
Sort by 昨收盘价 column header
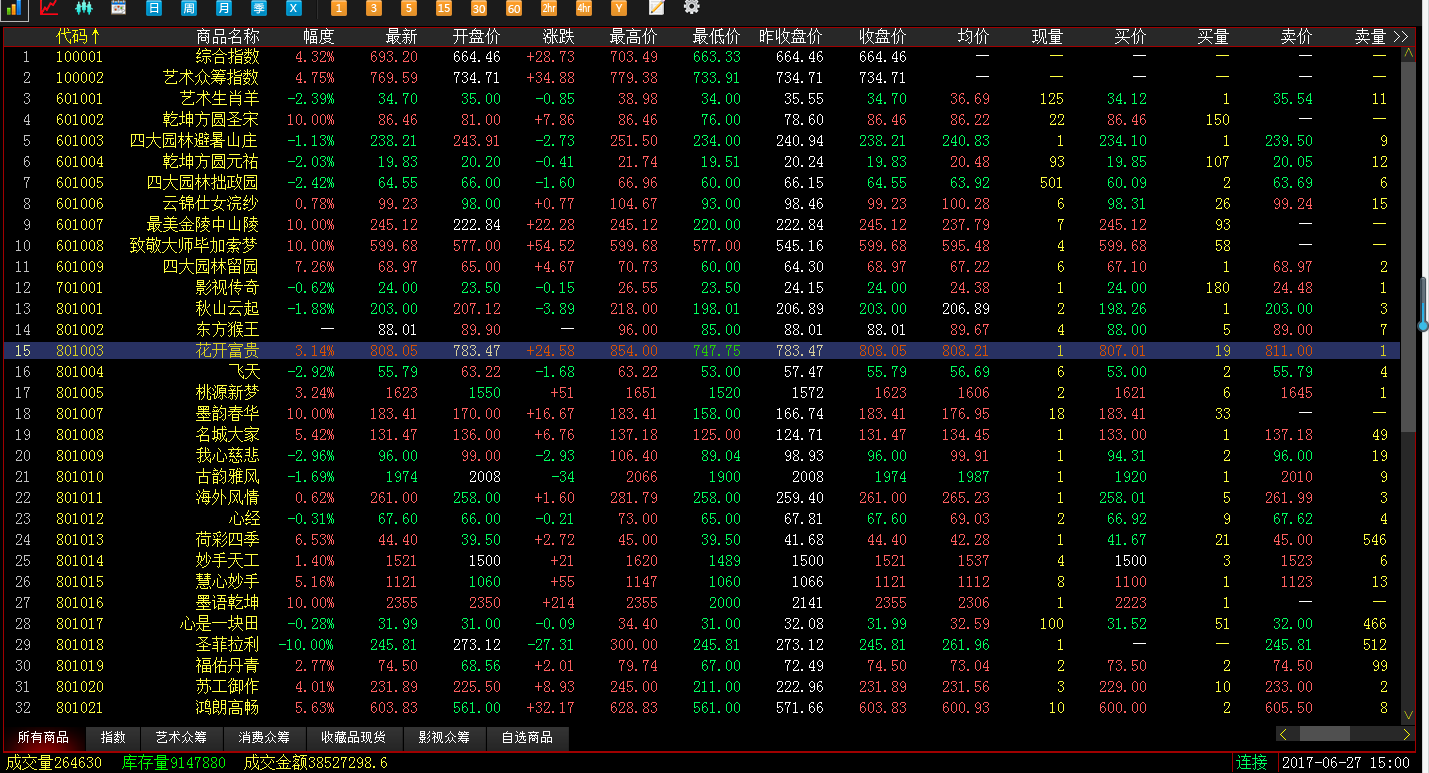(791, 36)
